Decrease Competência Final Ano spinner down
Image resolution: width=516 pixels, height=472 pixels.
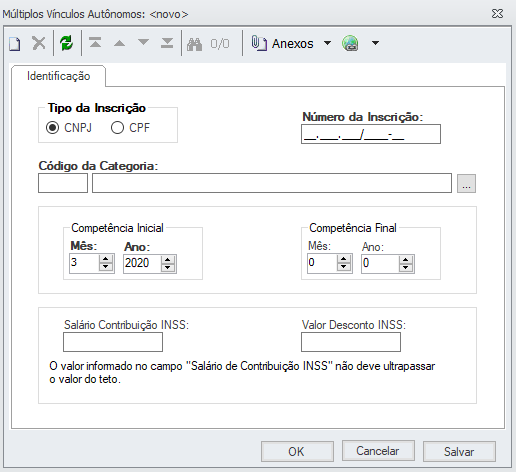point(406,267)
